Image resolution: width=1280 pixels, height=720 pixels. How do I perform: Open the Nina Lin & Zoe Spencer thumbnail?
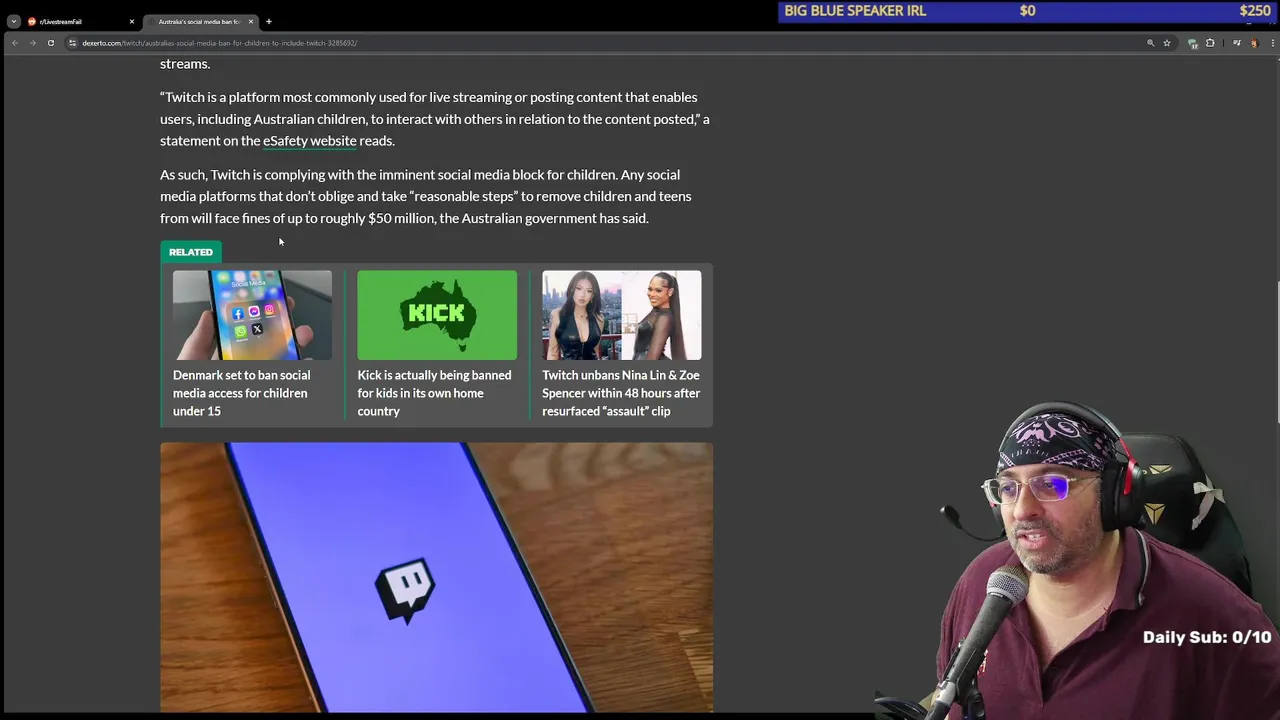tap(622, 315)
